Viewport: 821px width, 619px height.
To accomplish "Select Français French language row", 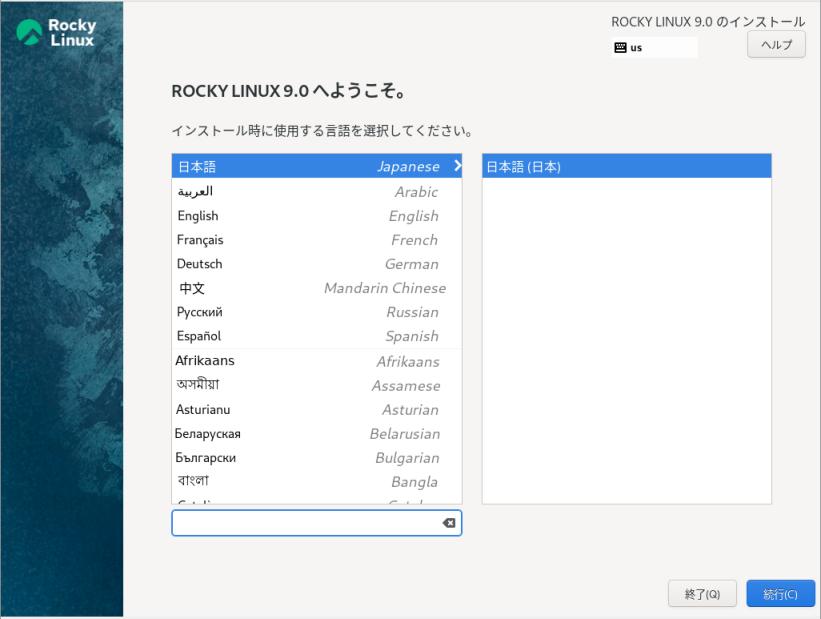I will (316, 240).
